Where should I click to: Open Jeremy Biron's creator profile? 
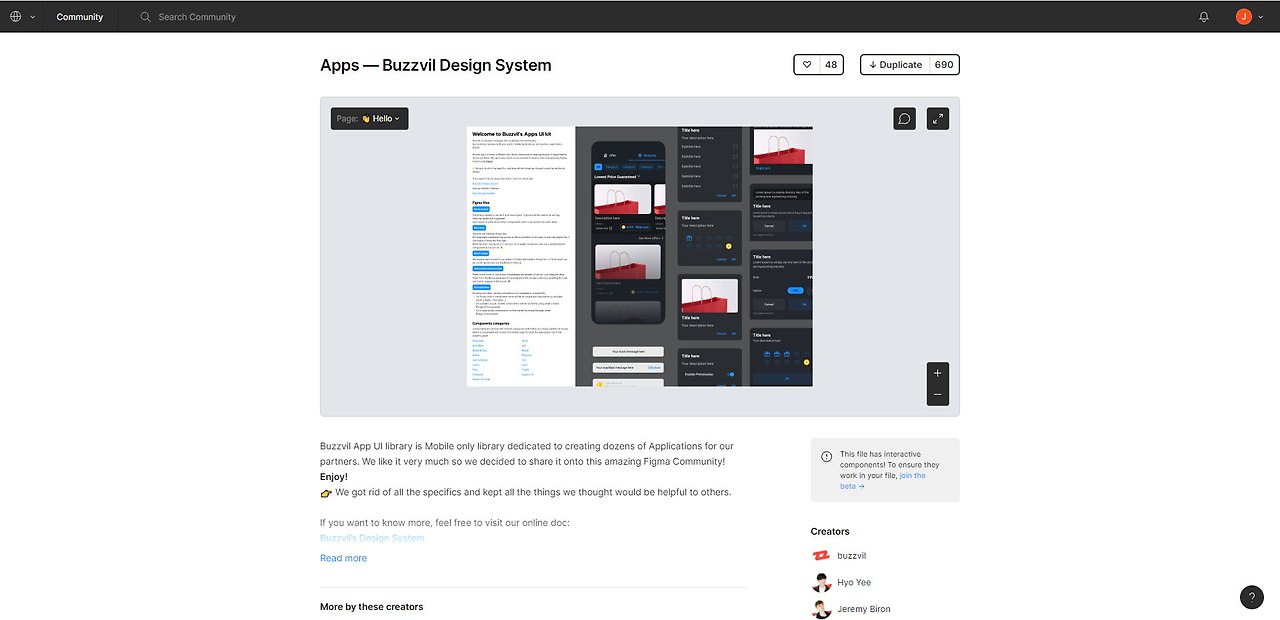pyautogui.click(x=864, y=609)
